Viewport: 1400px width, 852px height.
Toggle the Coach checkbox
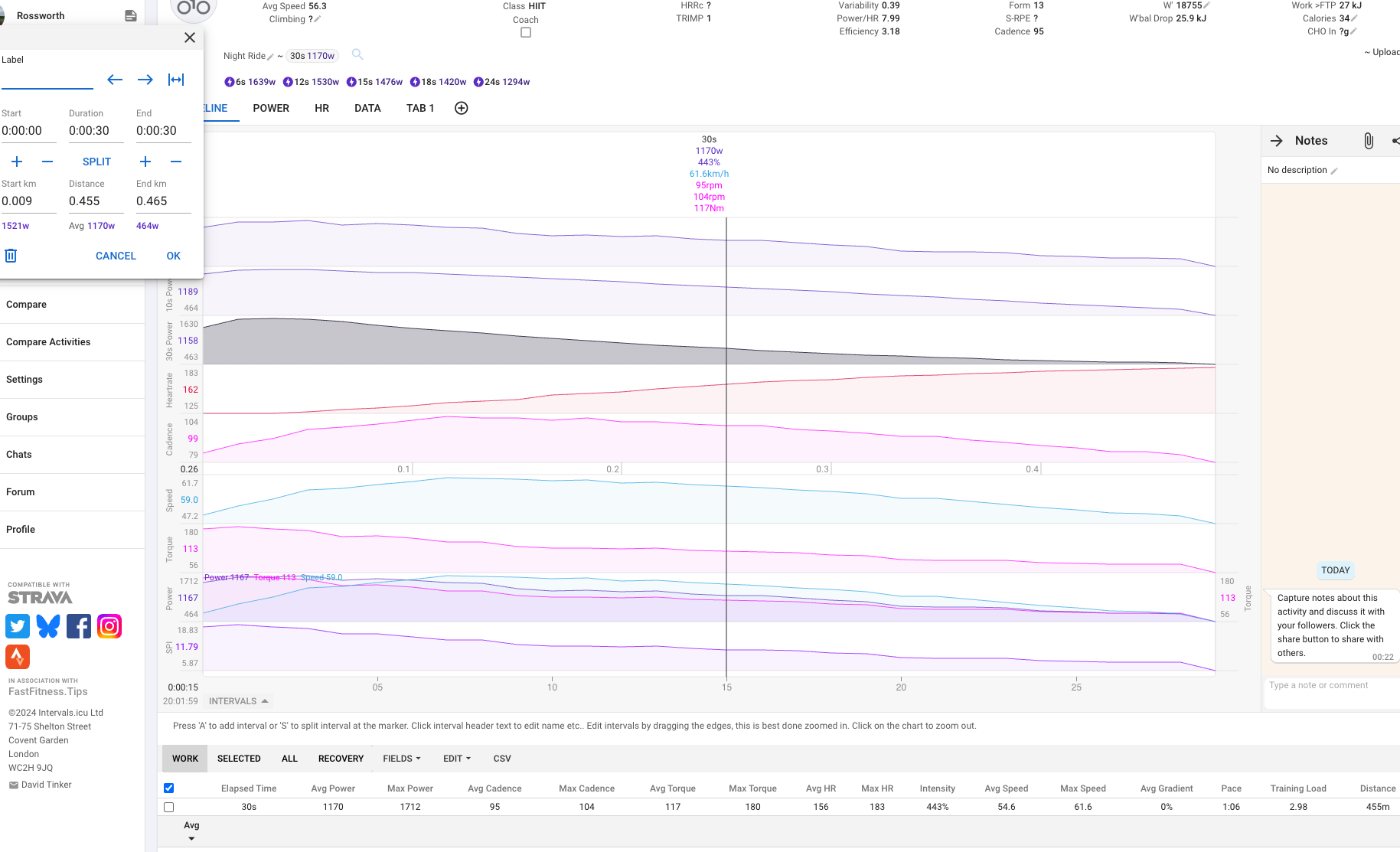526,32
